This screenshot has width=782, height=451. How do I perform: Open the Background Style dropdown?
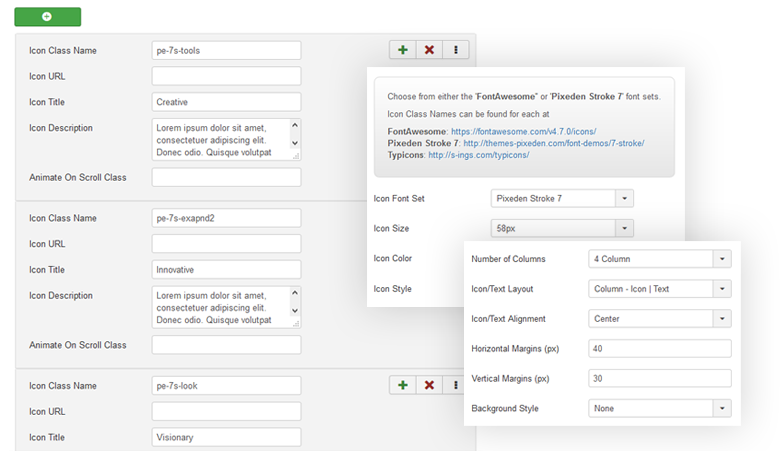(x=660, y=408)
